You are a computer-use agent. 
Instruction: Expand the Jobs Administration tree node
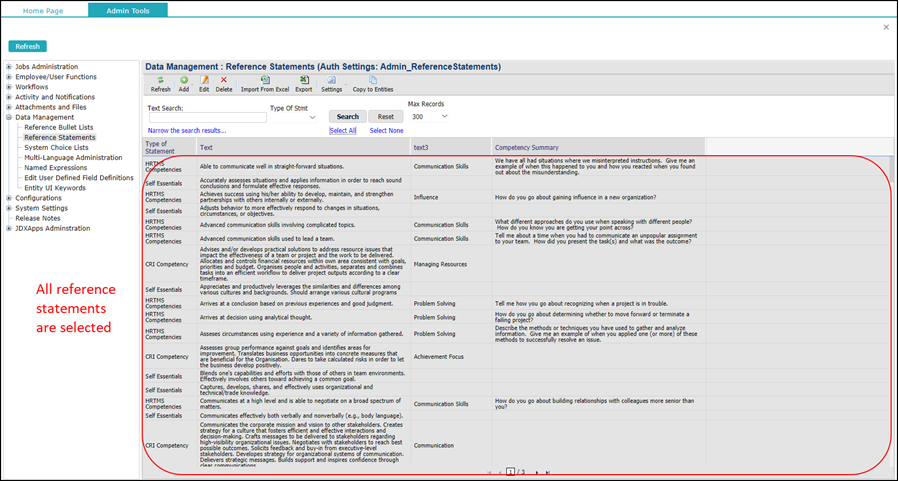point(9,67)
